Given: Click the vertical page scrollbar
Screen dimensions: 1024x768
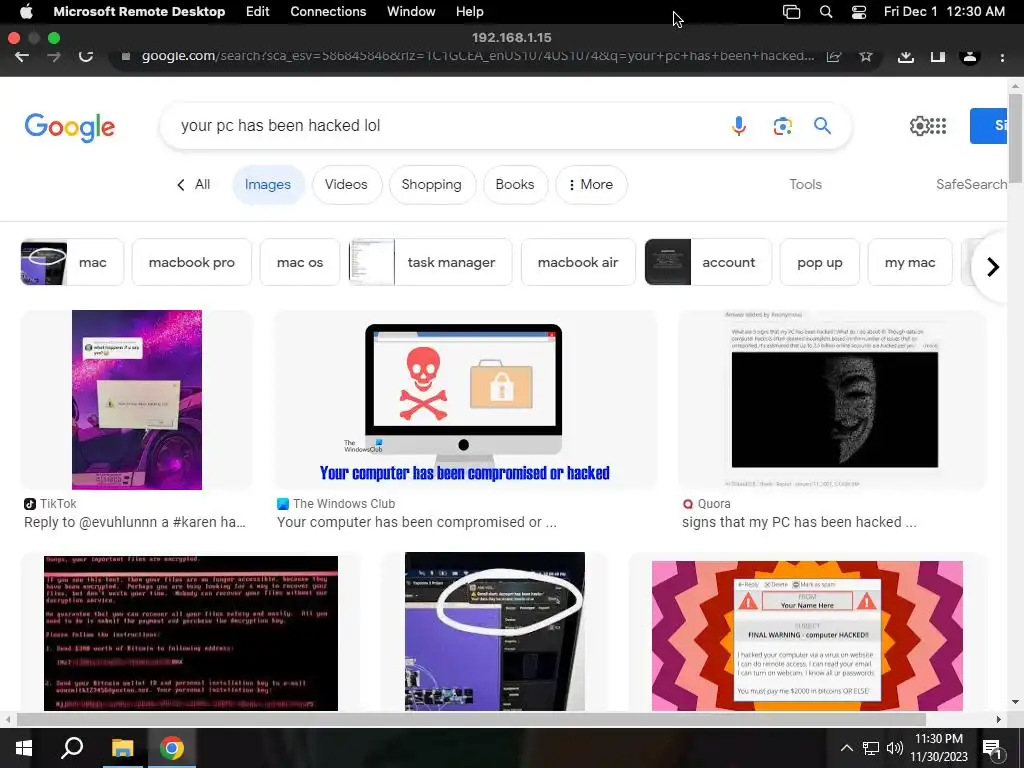Looking at the screenshot, I should click(1015, 138).
